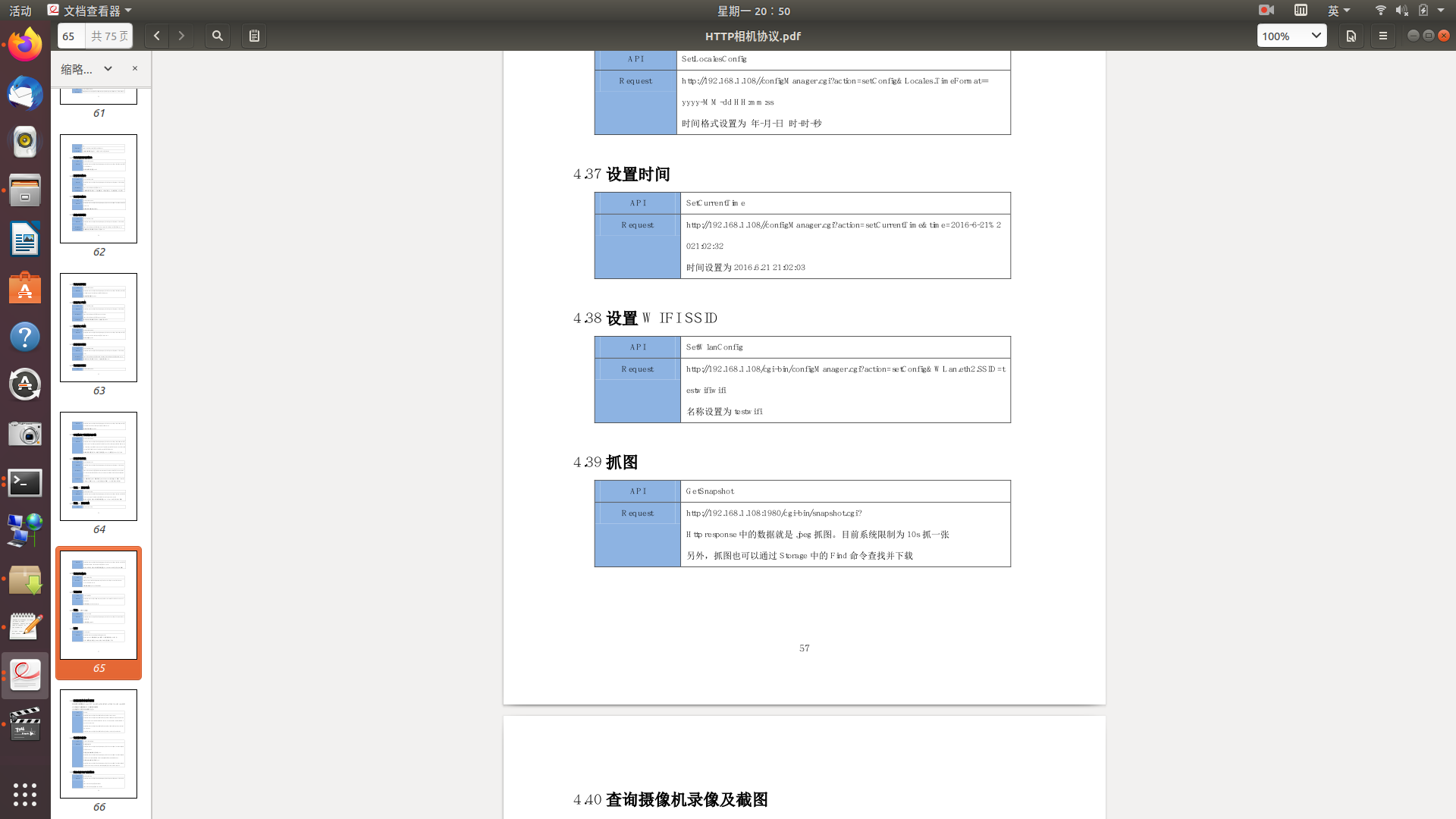Toggle the sidebar panel button

(254, 36)
